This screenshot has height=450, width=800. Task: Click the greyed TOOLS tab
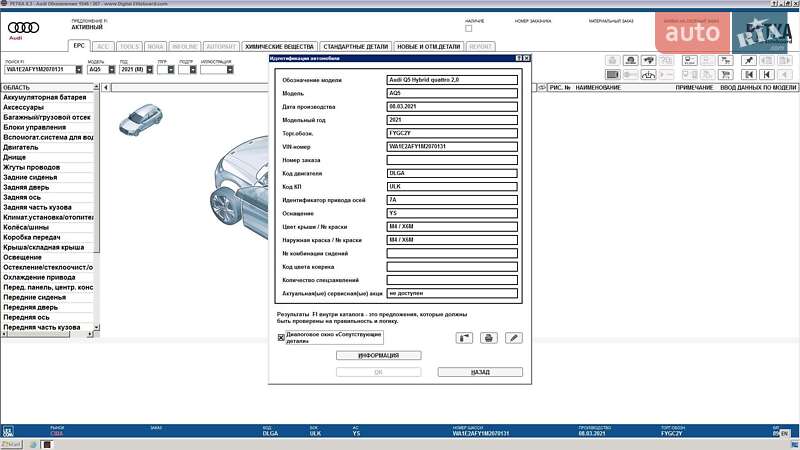(x=129, y=46)
